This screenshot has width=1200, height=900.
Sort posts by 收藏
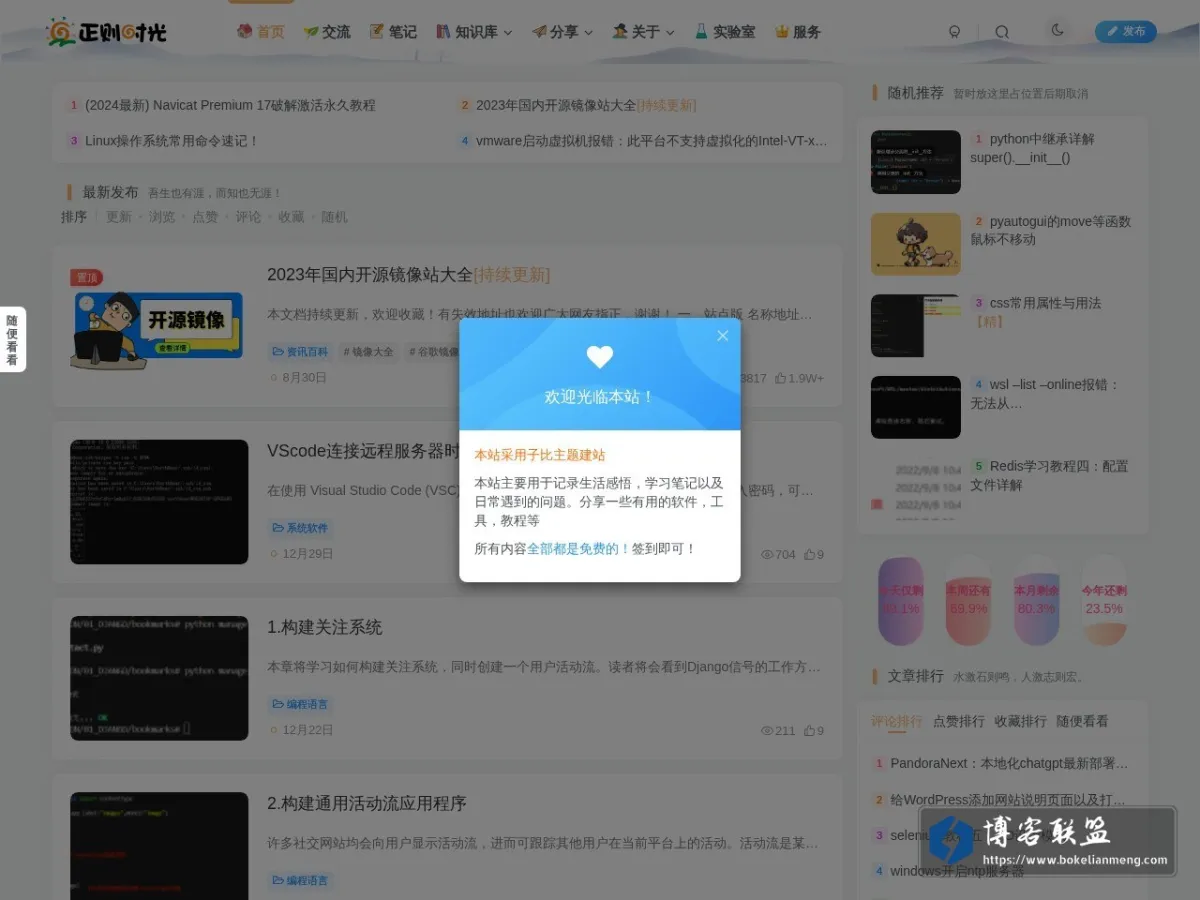(x=291, y=217)
